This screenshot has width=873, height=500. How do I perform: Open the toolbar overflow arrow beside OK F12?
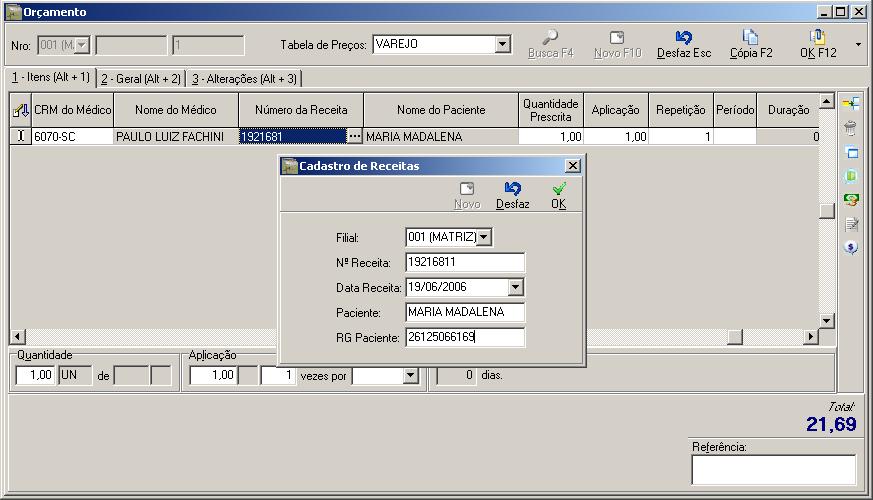point(858,45)
